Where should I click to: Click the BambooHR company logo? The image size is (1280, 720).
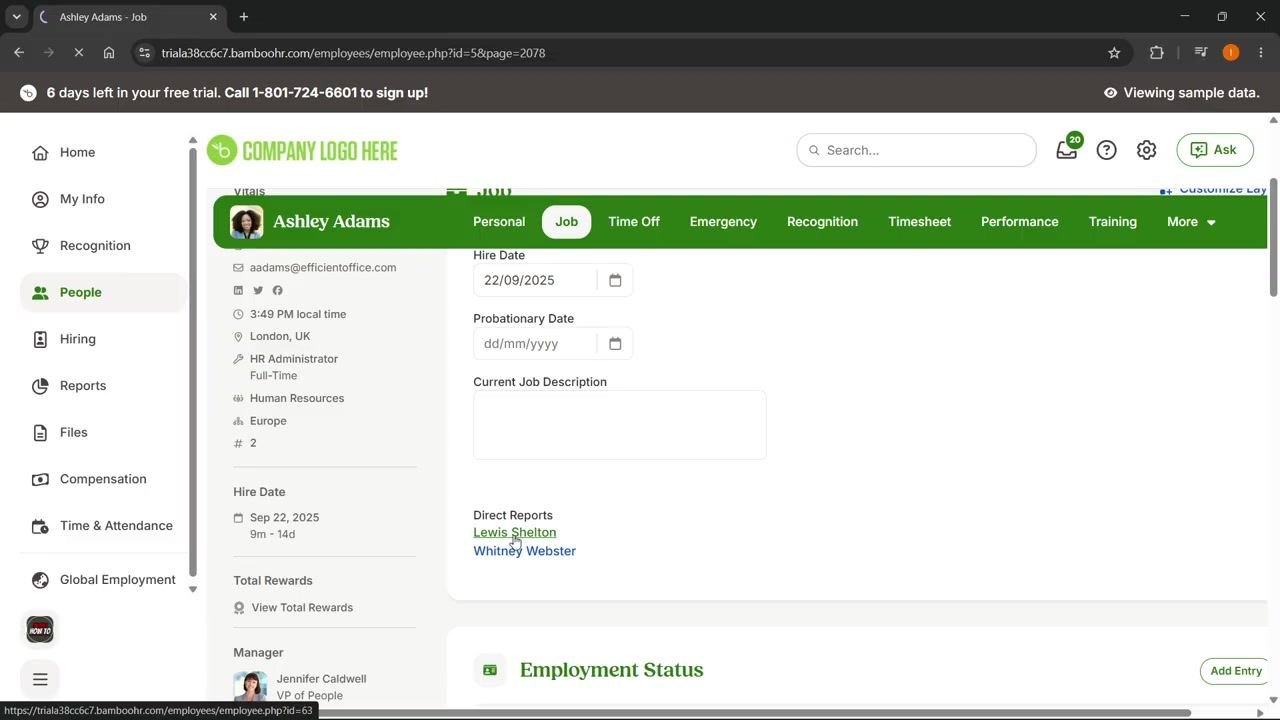[x=302, y=151]
